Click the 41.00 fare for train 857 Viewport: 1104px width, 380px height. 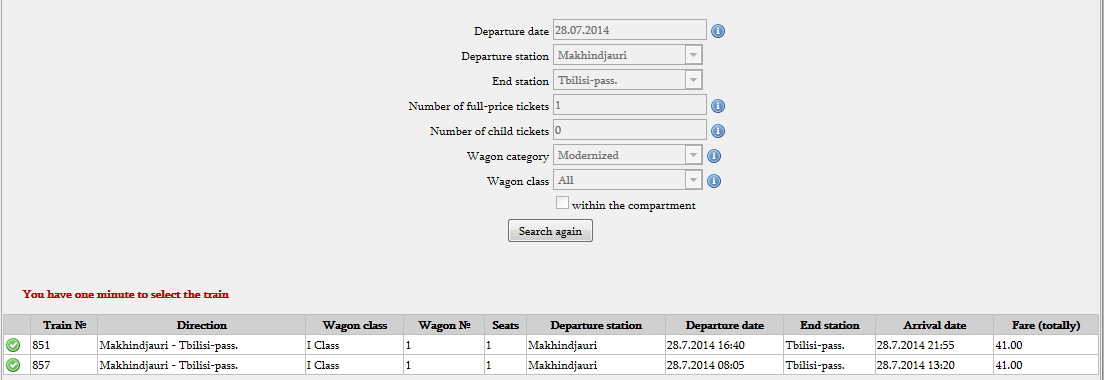(x=1046, y=365)
